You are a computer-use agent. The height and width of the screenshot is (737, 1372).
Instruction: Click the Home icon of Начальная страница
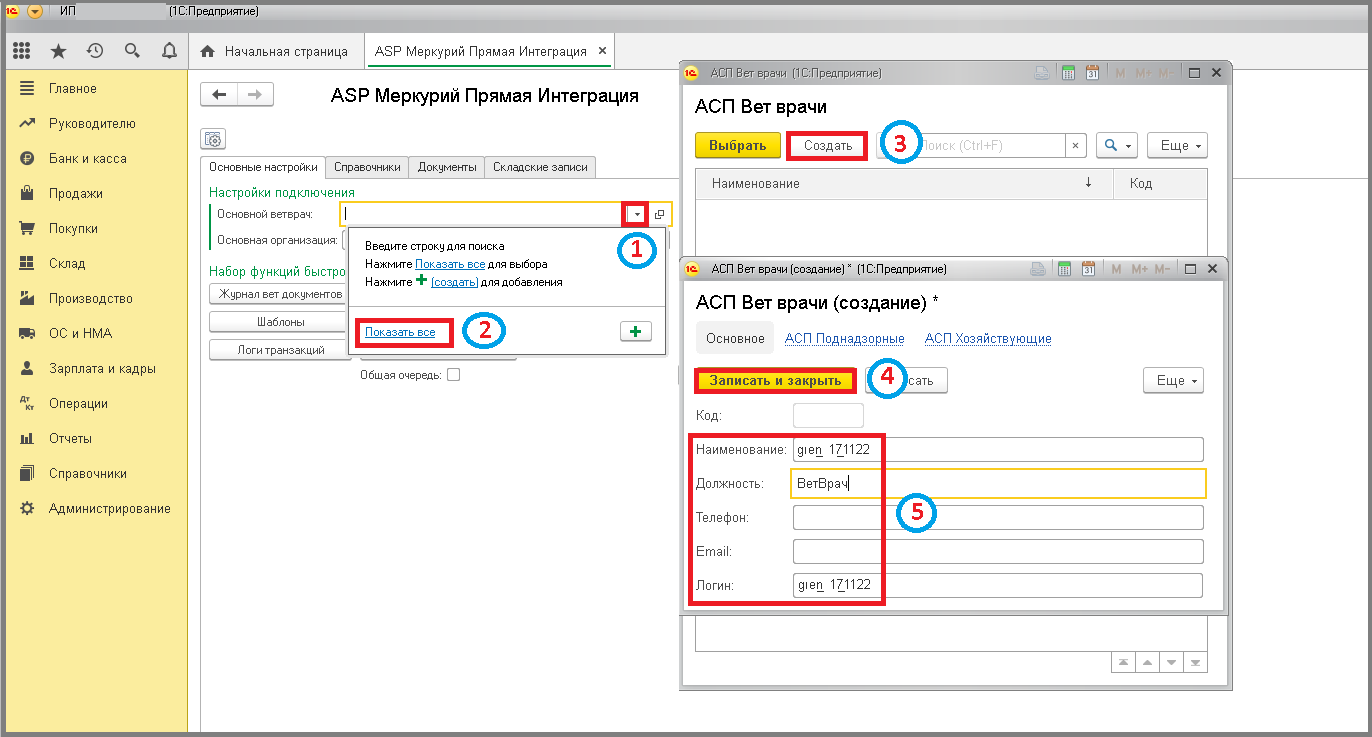point(208,51)
